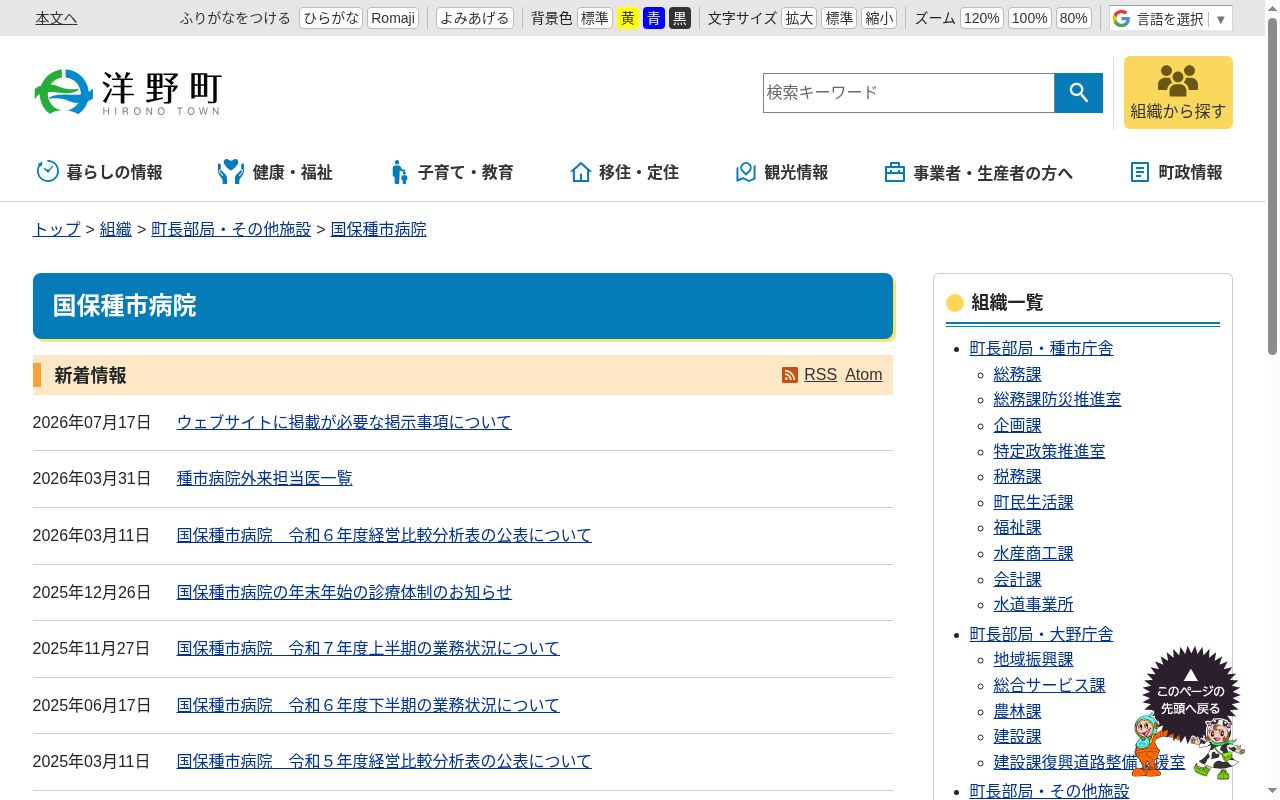Click the よみあげる read-aloud button
This screenshot has width=1280, height=800.
coord(475,18)
